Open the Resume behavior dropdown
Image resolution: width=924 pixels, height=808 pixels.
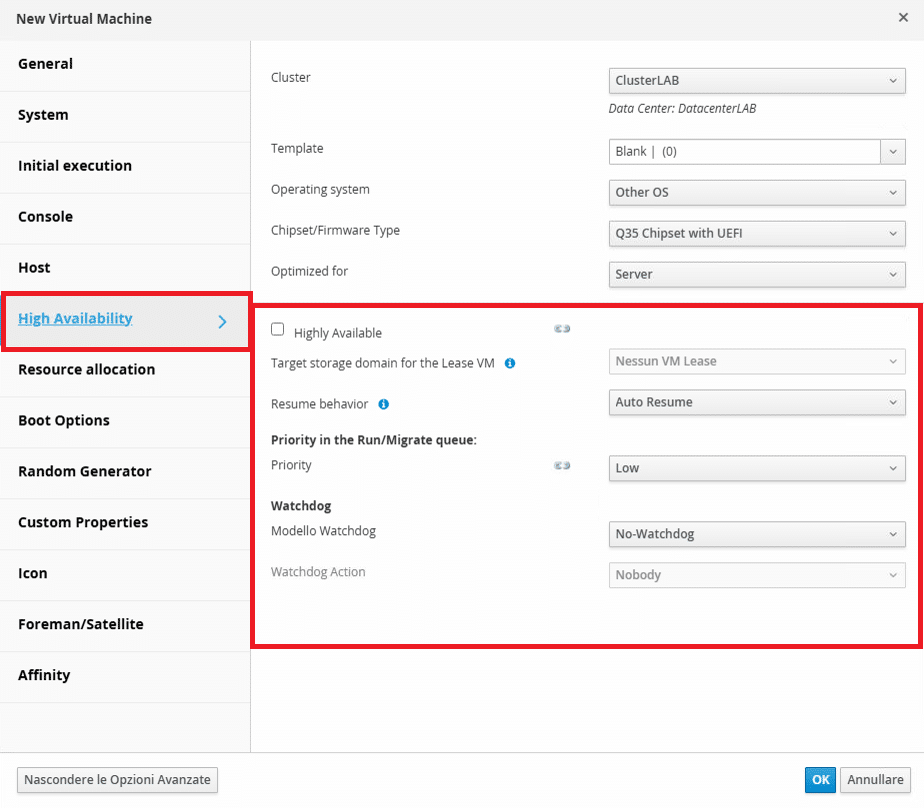click(757, 403)
